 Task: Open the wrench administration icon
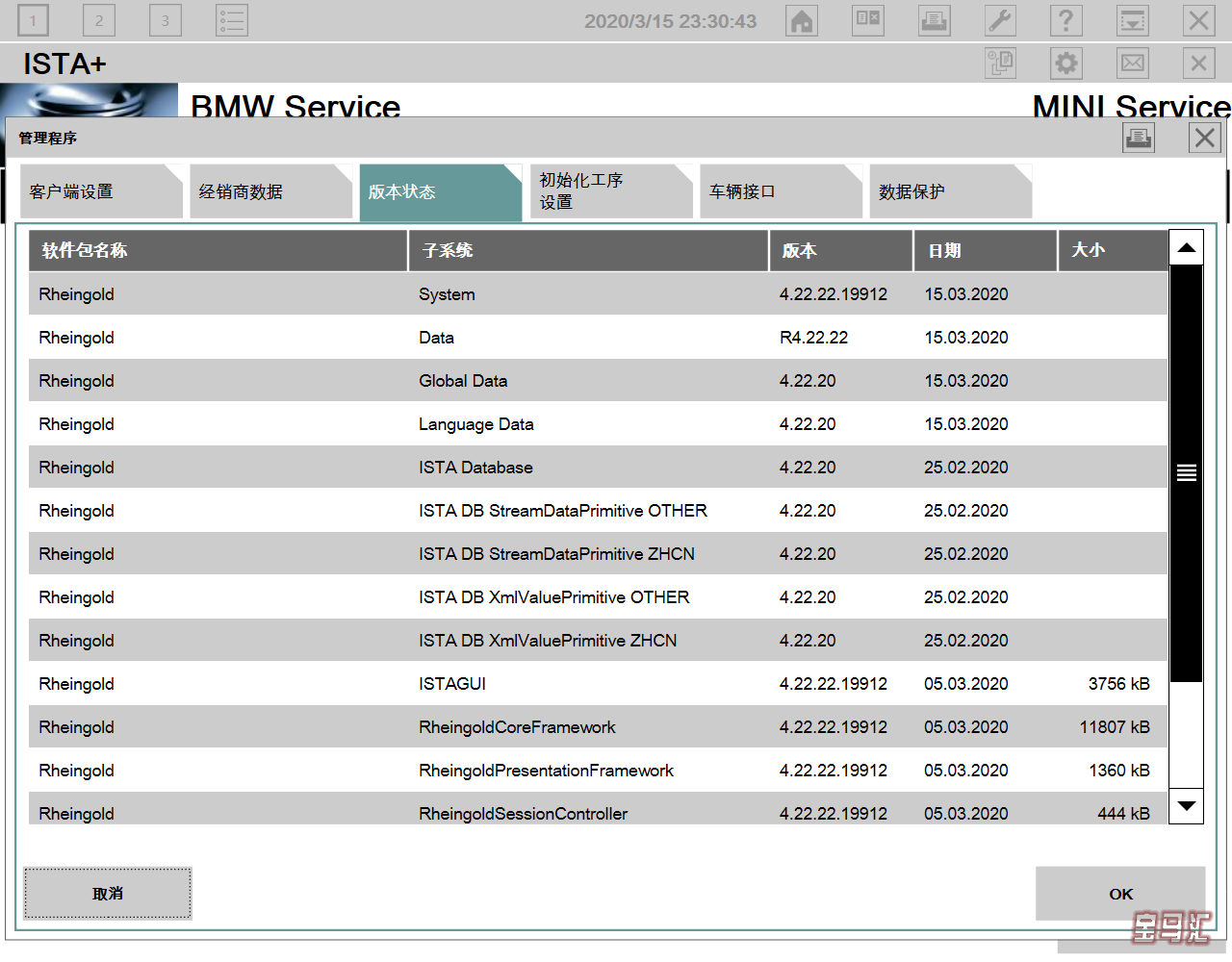click(1001, 20)
